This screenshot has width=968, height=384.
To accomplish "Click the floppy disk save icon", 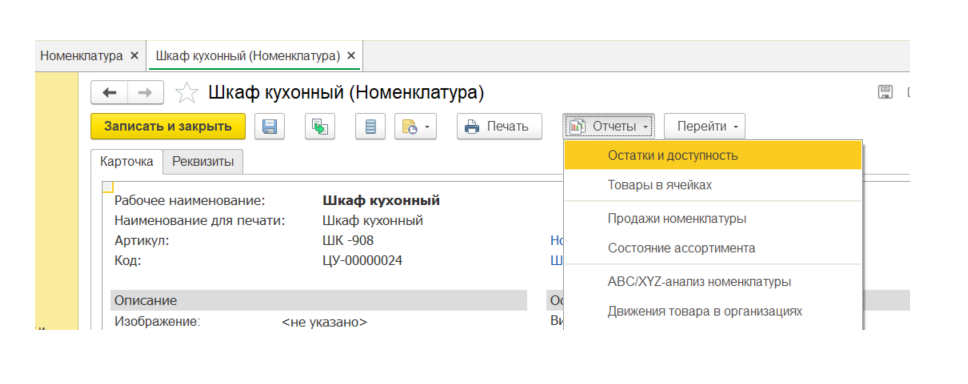I will click(x=270, y=127).
